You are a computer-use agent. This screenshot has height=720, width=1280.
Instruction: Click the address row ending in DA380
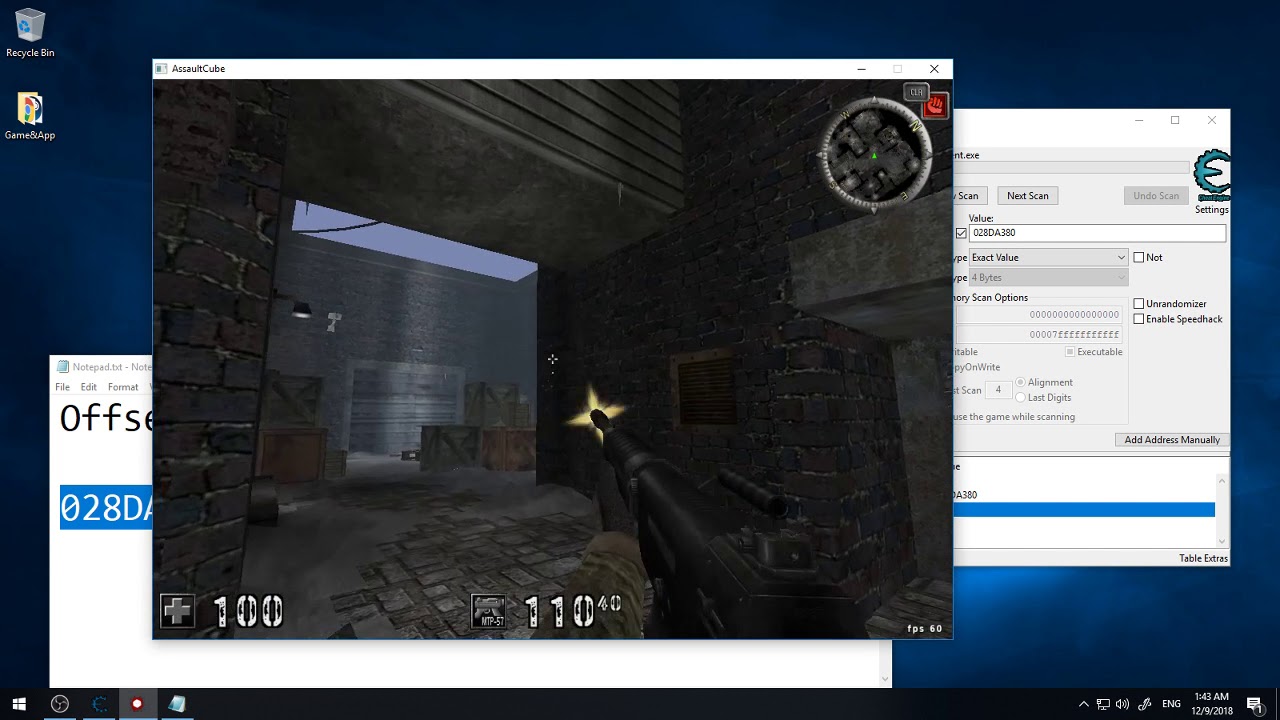(1084, 495)
